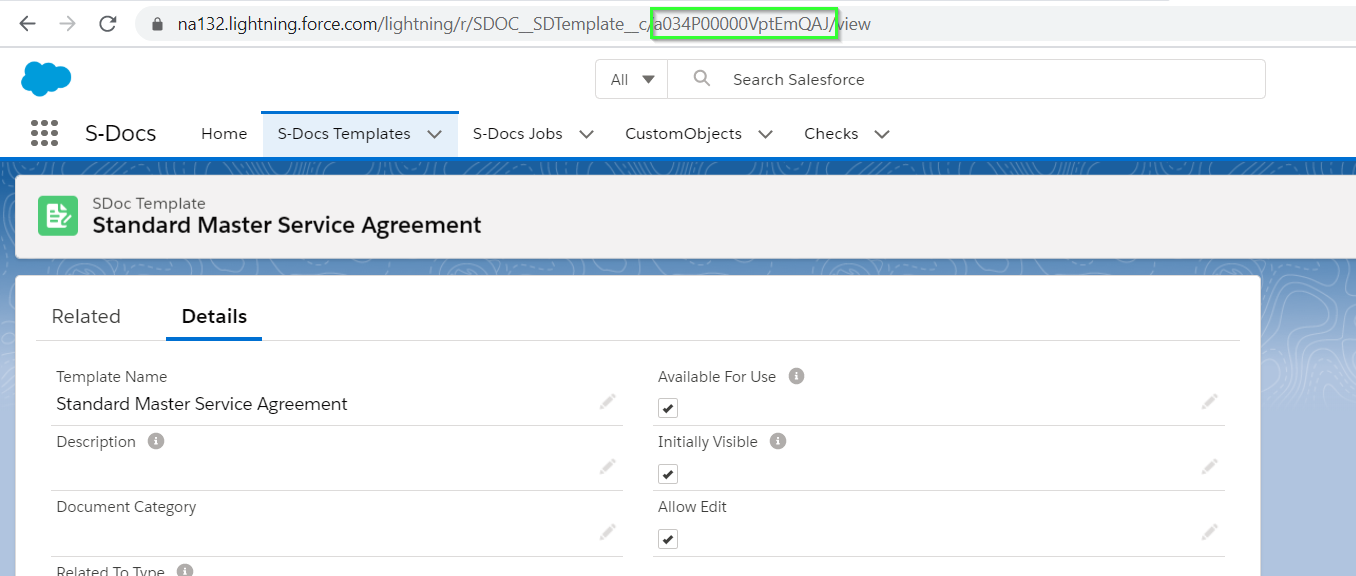Edit Template Name with pencil icon
1356x576 pixels.
608,401
